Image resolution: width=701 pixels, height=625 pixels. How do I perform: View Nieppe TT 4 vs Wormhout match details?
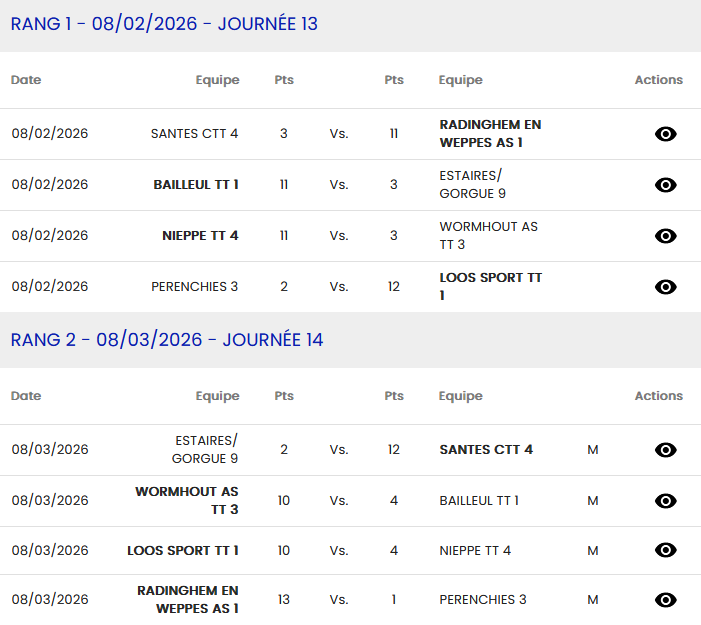pyautogui.click(x=665, y=236)
